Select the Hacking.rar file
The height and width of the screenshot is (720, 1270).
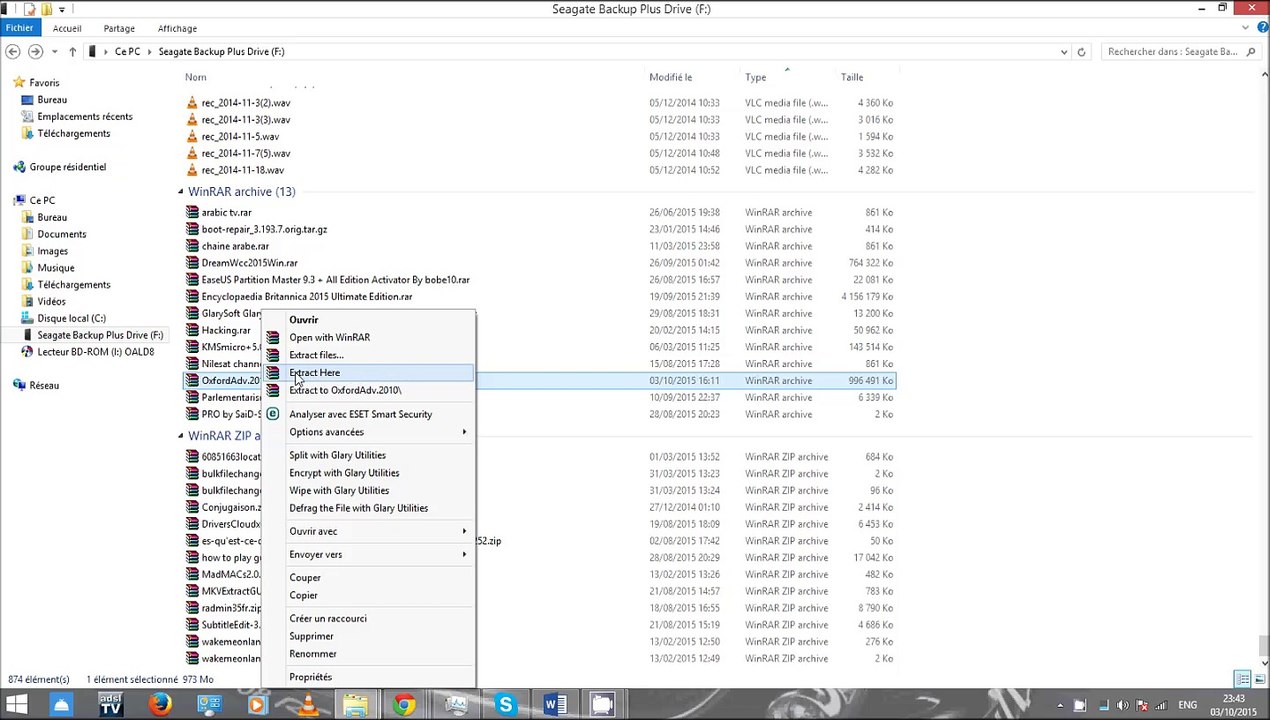[226, 330]
